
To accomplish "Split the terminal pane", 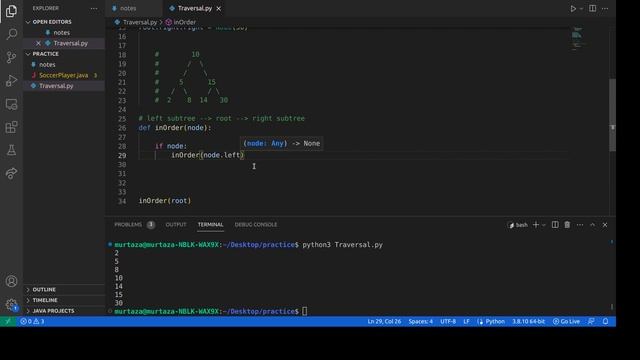I will pyautogui.click(x=555, y=225).
